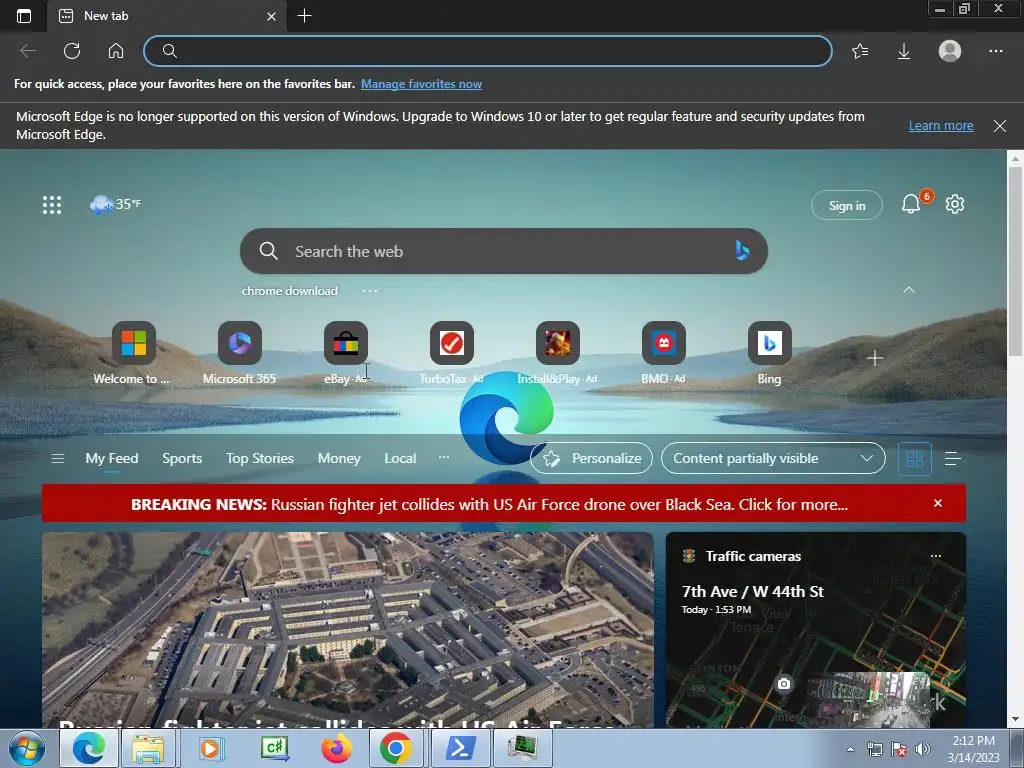The height and width of the screenshot is (768, 1024).
Task: Focus the Search the web box
Action: (x=504, y=251)
